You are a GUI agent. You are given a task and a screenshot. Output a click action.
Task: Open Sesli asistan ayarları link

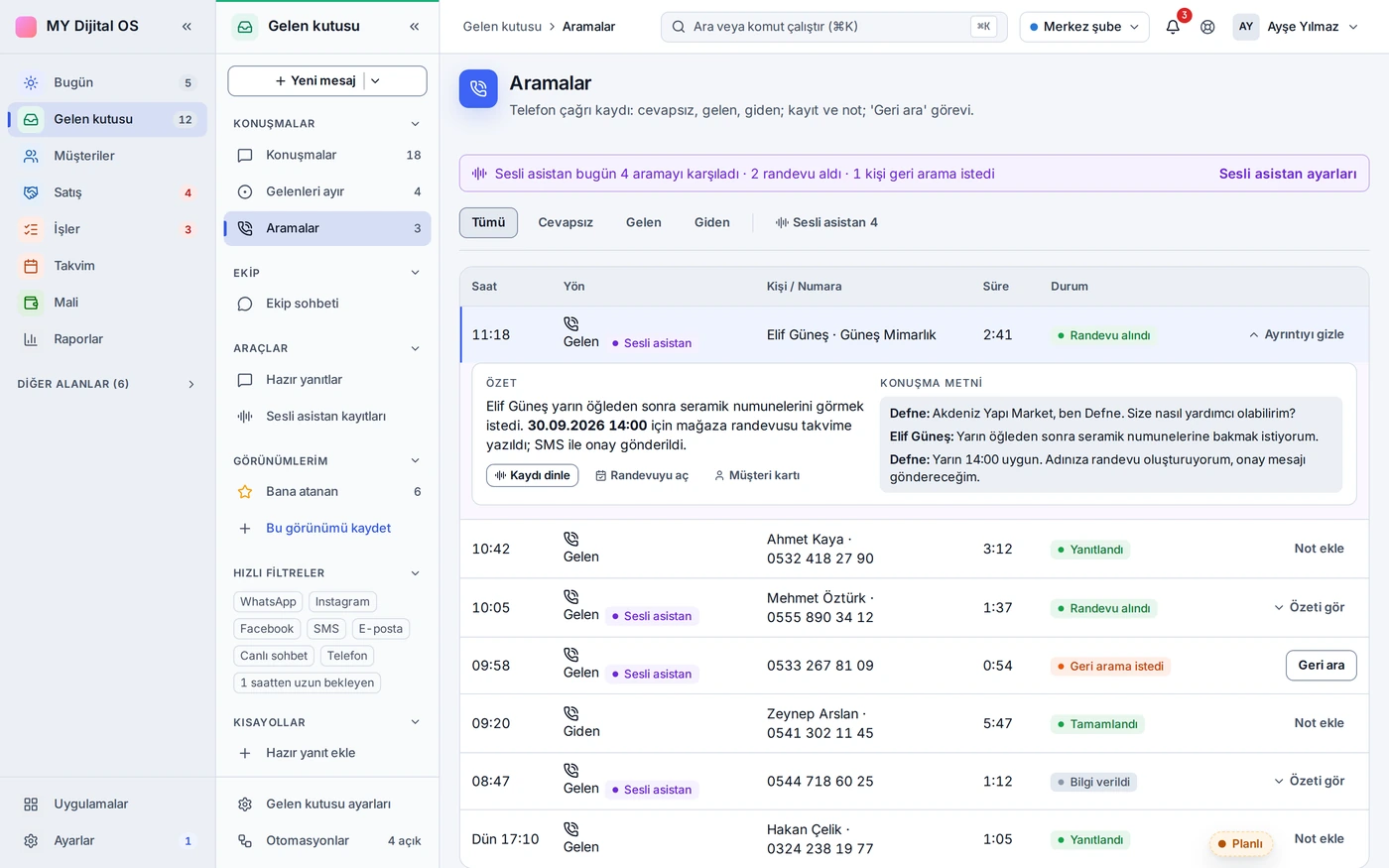[x=1287, y=174]
